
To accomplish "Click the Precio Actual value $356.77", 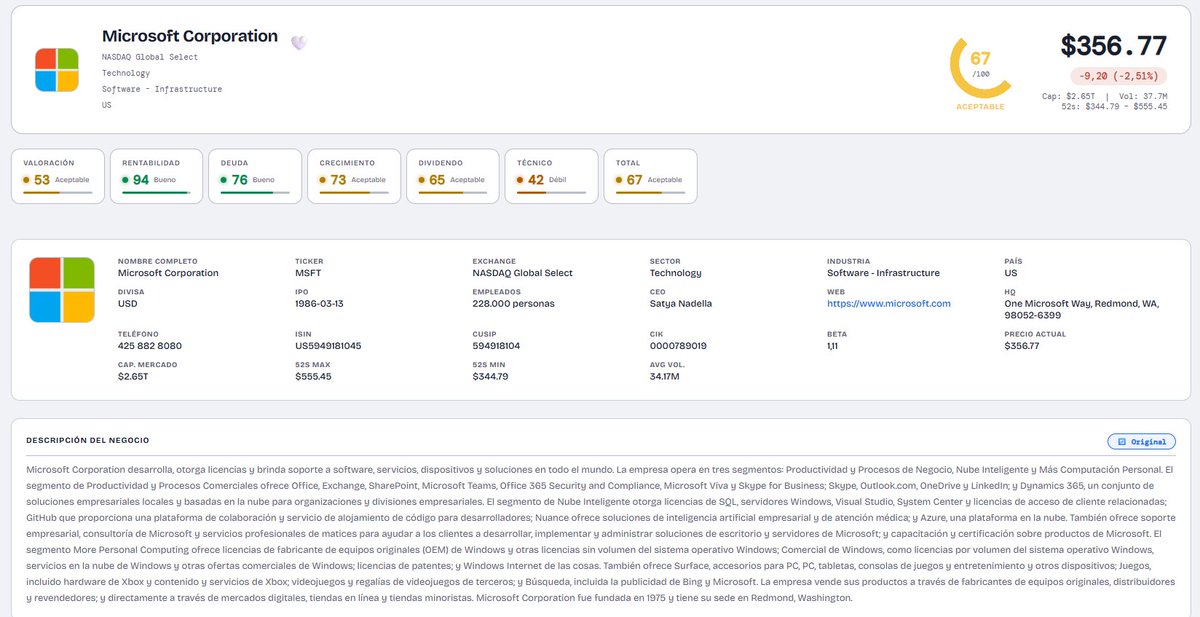I will pos(1022,346).
